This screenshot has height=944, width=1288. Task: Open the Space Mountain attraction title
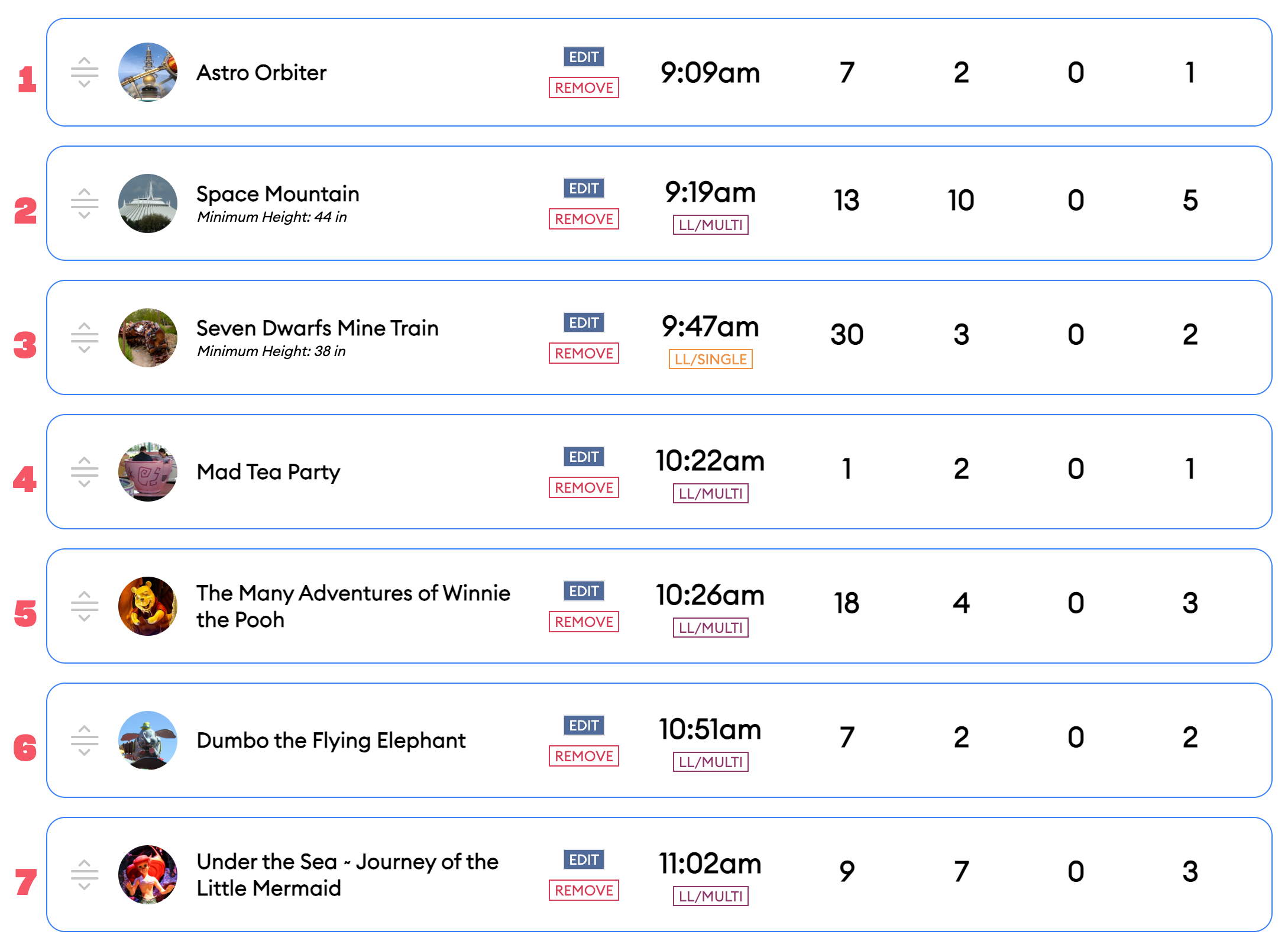pyautogui.click(x=278, y=194)
